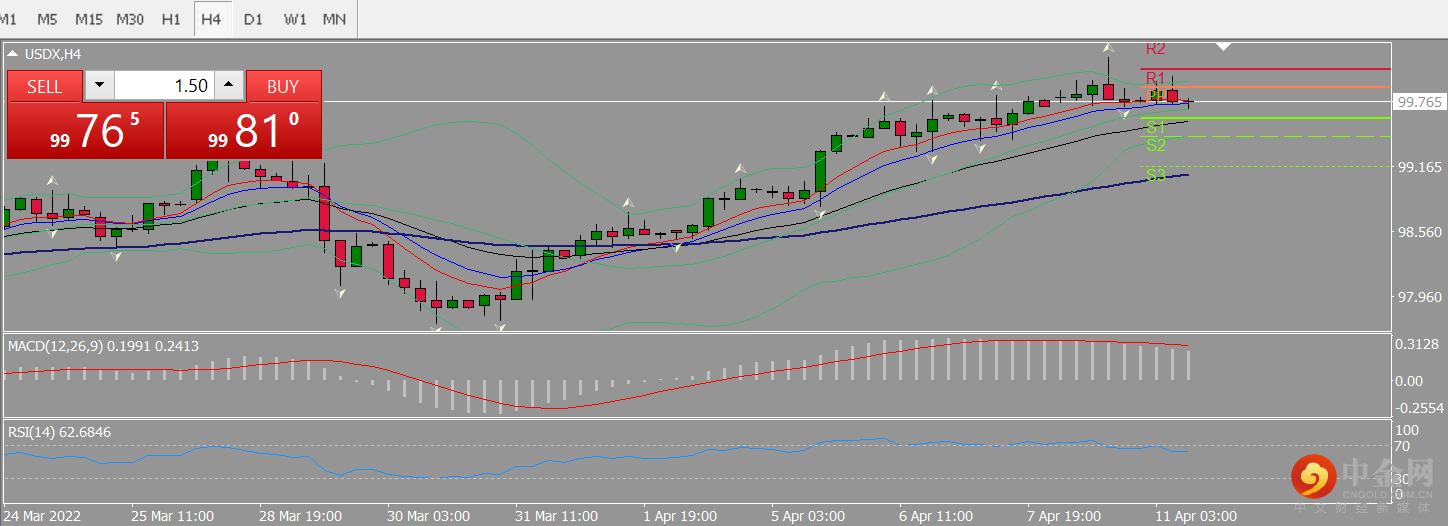Click the R1 pivot resistance label

tap(1156, 78)
